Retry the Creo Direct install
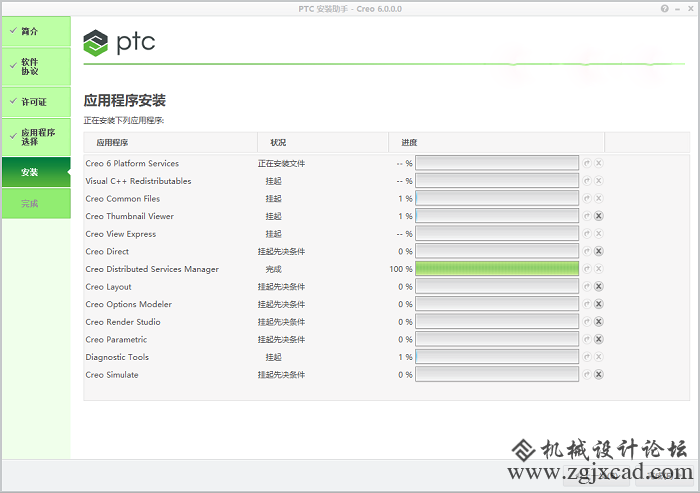The width and height of the screenshot is (700, 493). pos(587,251)
